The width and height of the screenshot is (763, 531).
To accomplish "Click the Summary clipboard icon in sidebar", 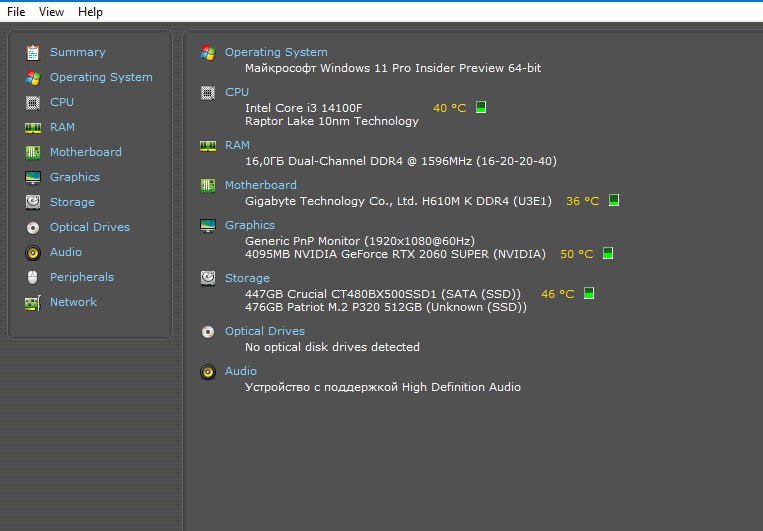I will (33, 53).
